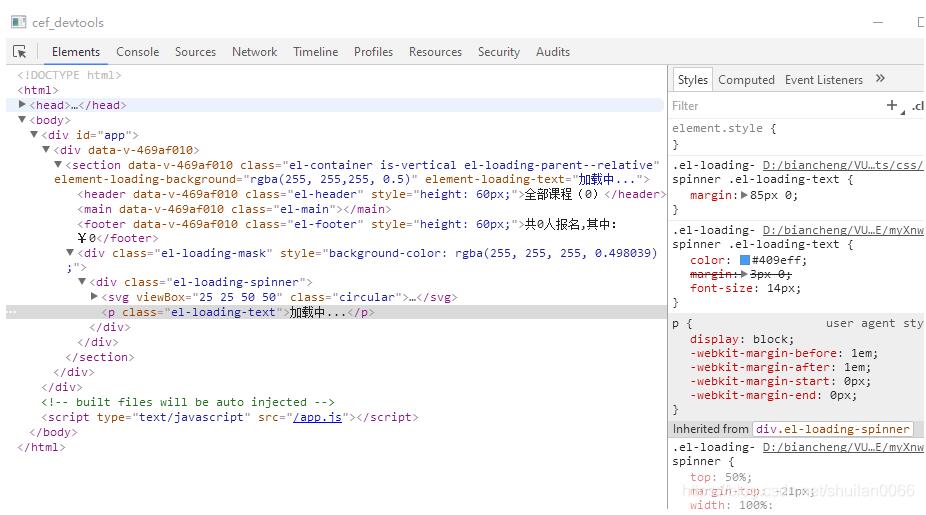Viewport: 926px width, 515px height.
Task: Select the script text/javascript row
Action: pos(230,417)
